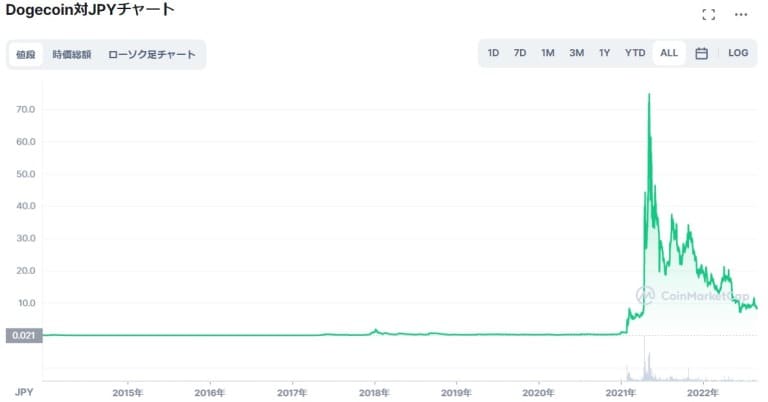Select the 1M time range
This screenshot has height=402, width=768.
(548, 53)
